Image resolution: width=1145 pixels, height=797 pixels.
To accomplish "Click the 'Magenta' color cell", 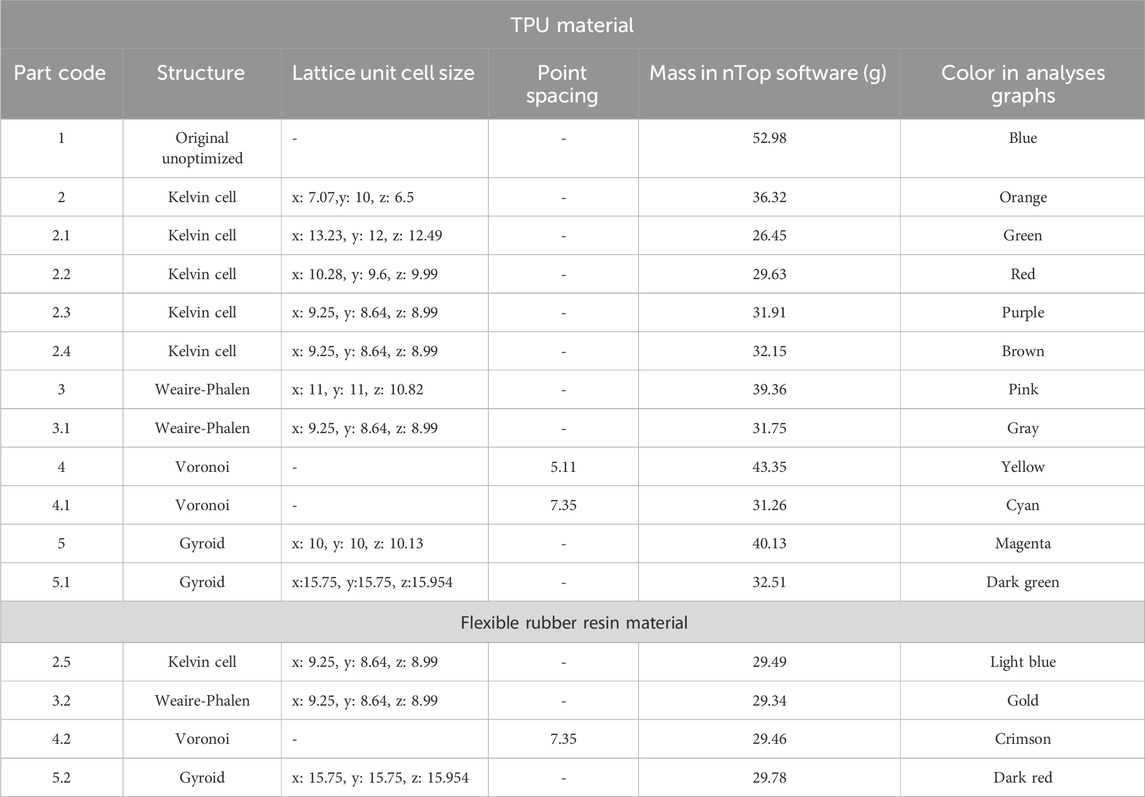I will pyautogui.click(x=1022, y=544).
